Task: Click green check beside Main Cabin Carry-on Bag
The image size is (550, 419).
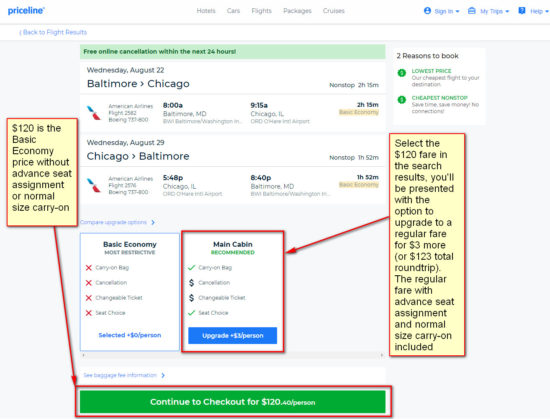Action: [192, 268]
